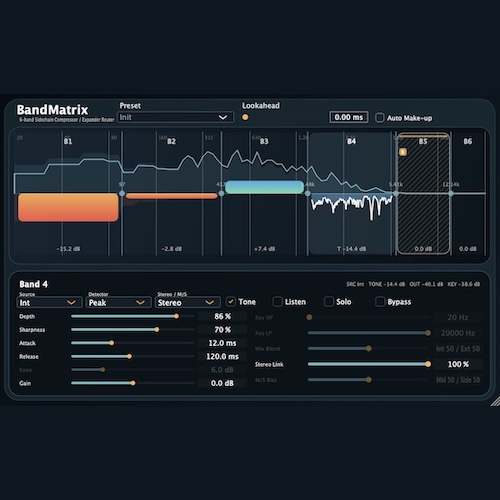Click the orange Lookahead indicator dot
The image size is (500, 500).
(245, 117)
